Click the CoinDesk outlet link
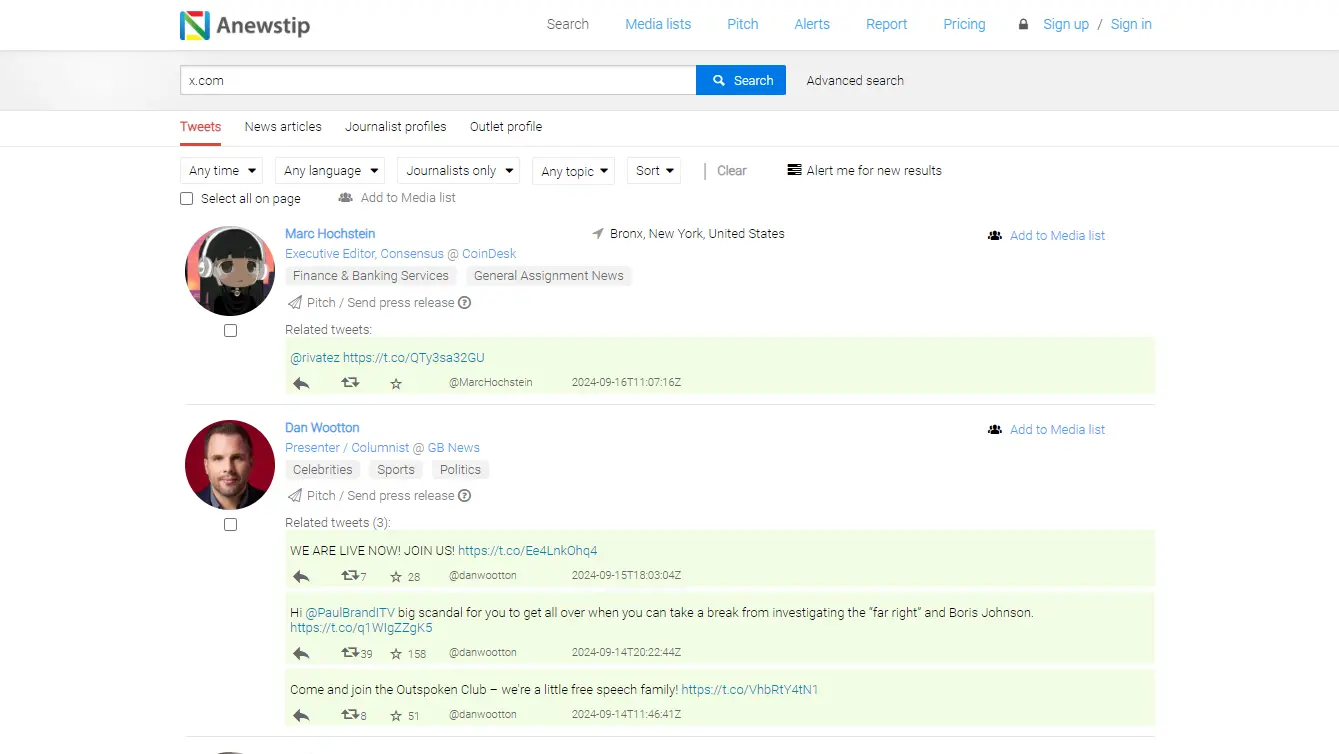Image resolution: width=1339 pixels, height=754 pixels. coord(489,254)
